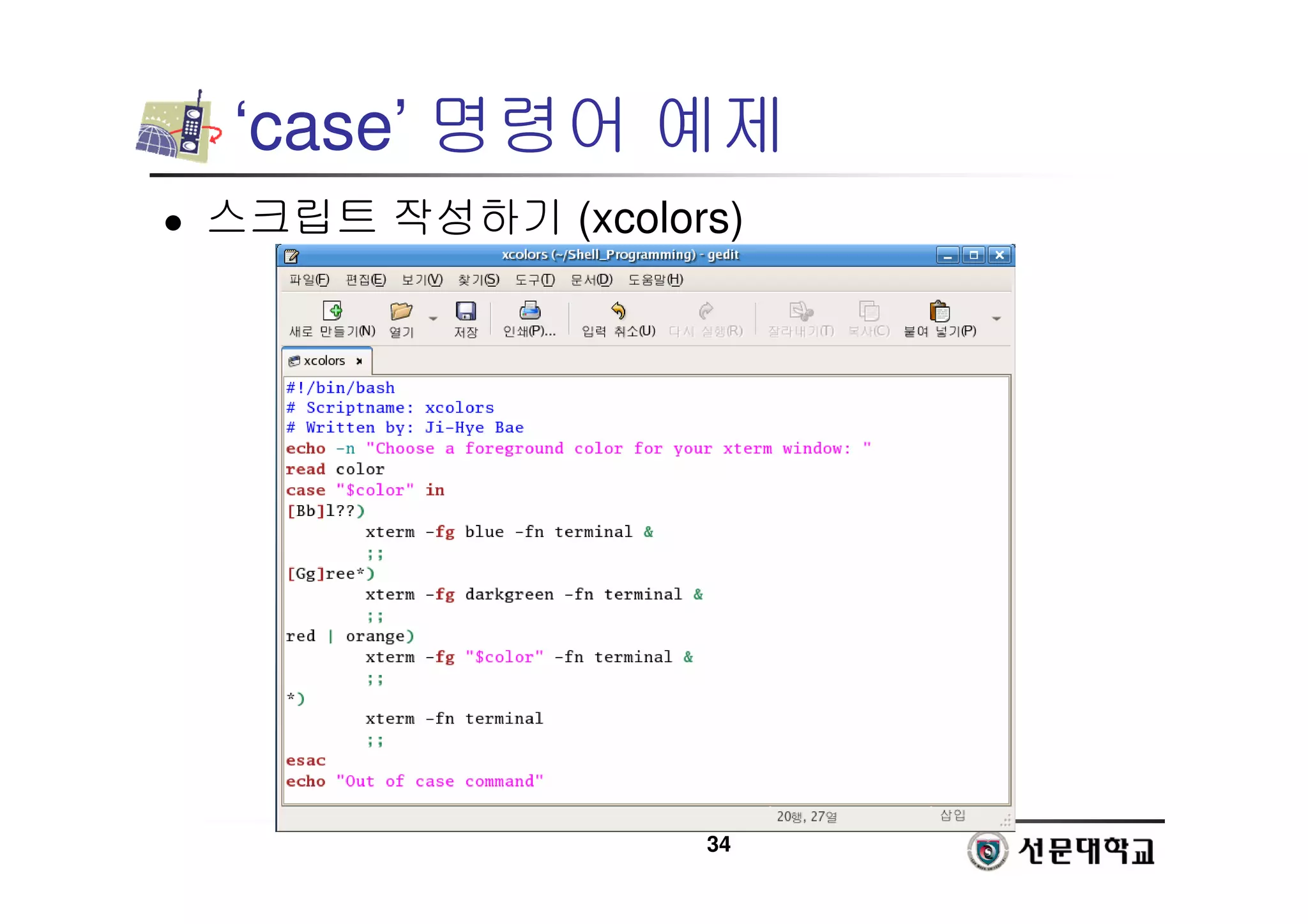Click the '[Gg]ree*)' pattern line
Viewport: 1308px width, 924px height.
(331, 573)
